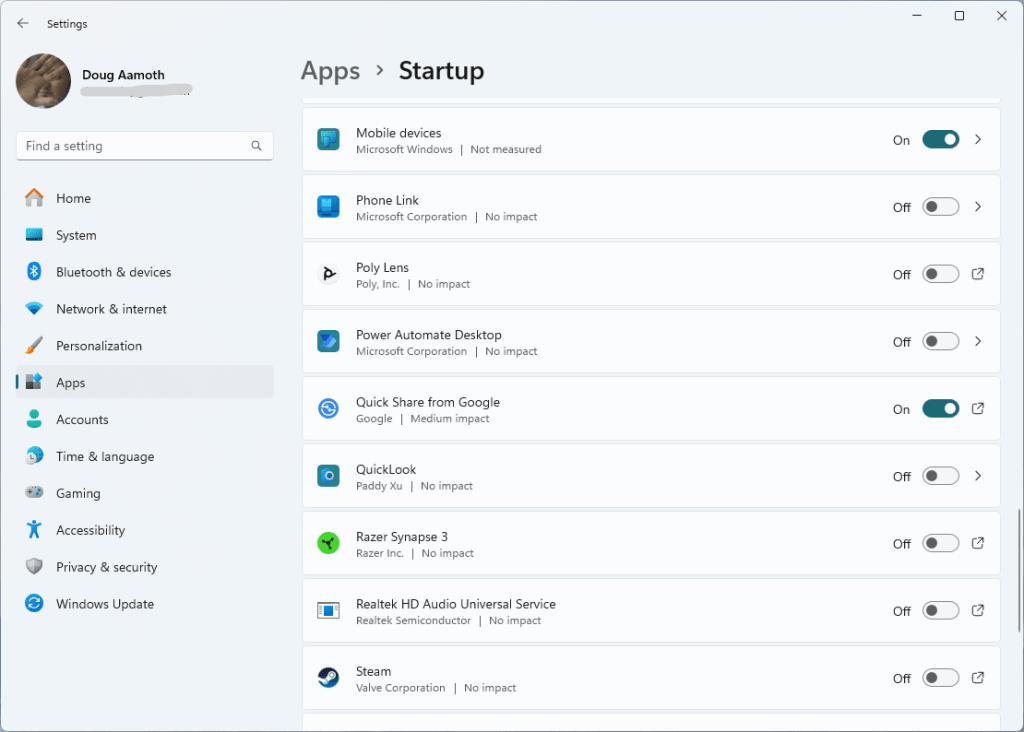
Task: Click the Poly Lens app icon
Action: click(x=328, y=274)
